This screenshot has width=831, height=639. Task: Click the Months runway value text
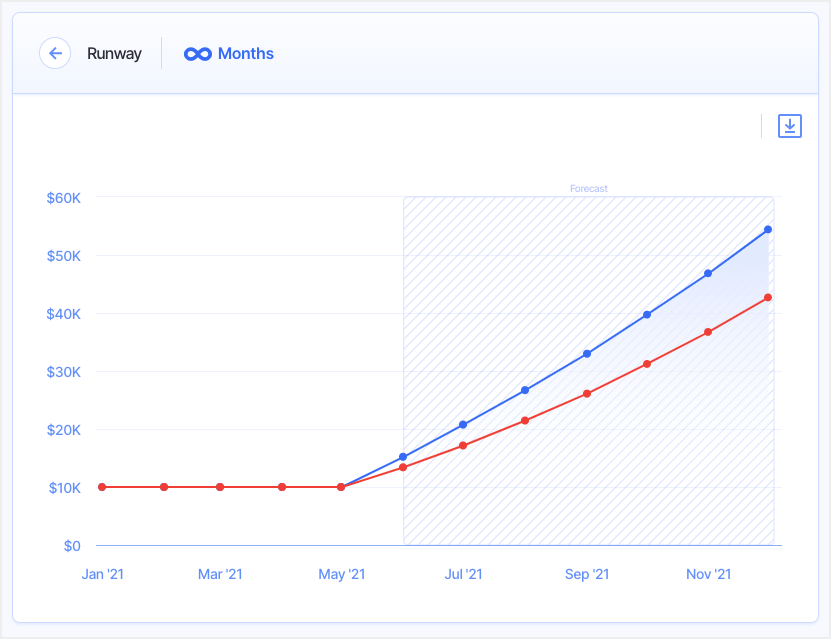coord(246,54)
